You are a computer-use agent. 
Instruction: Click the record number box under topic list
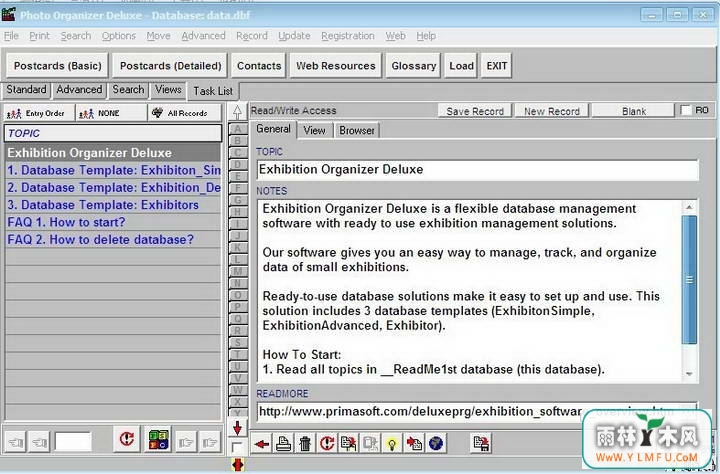pos(73,442)
